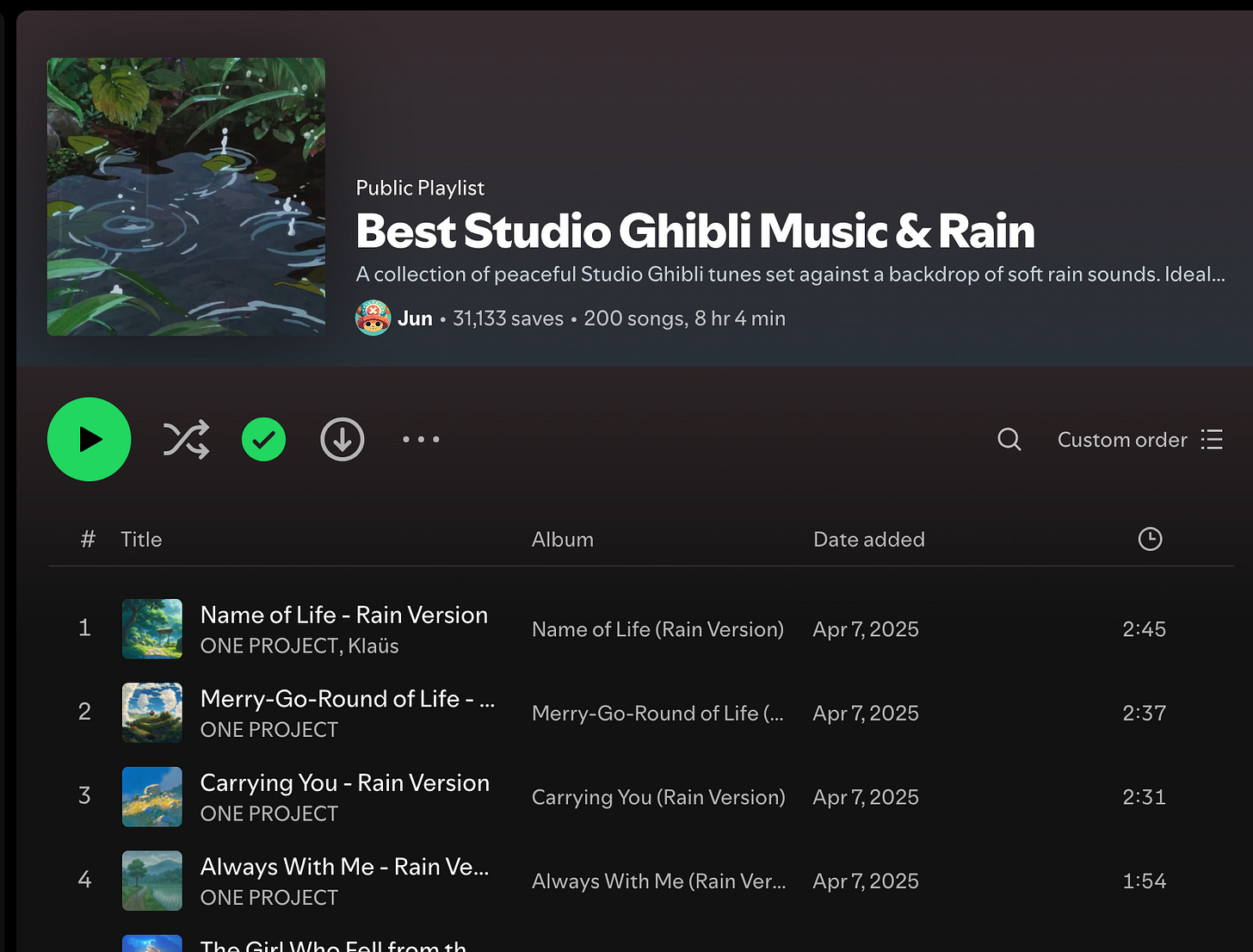Open ONE PROJECT under Always With Me
Viewport: 1253px width, 952px height.
tap(269, 898)
